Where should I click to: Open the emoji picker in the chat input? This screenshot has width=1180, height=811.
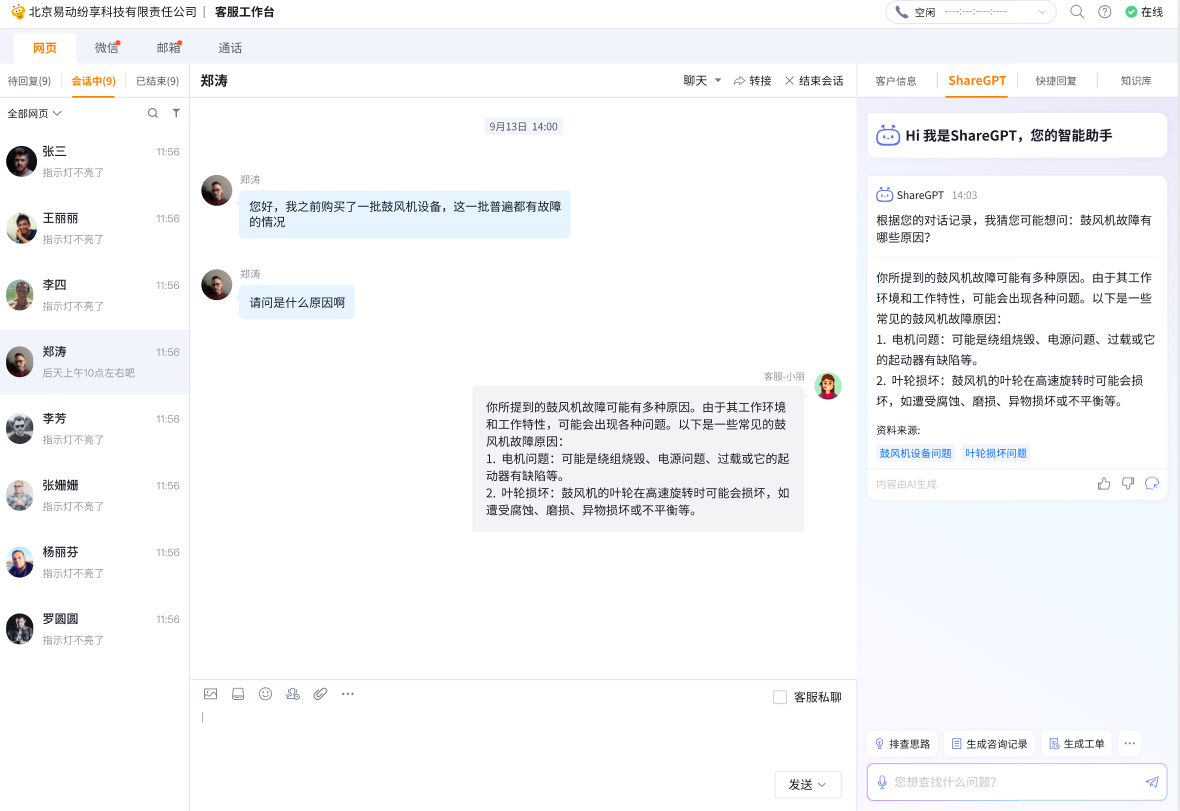[265, 693]
